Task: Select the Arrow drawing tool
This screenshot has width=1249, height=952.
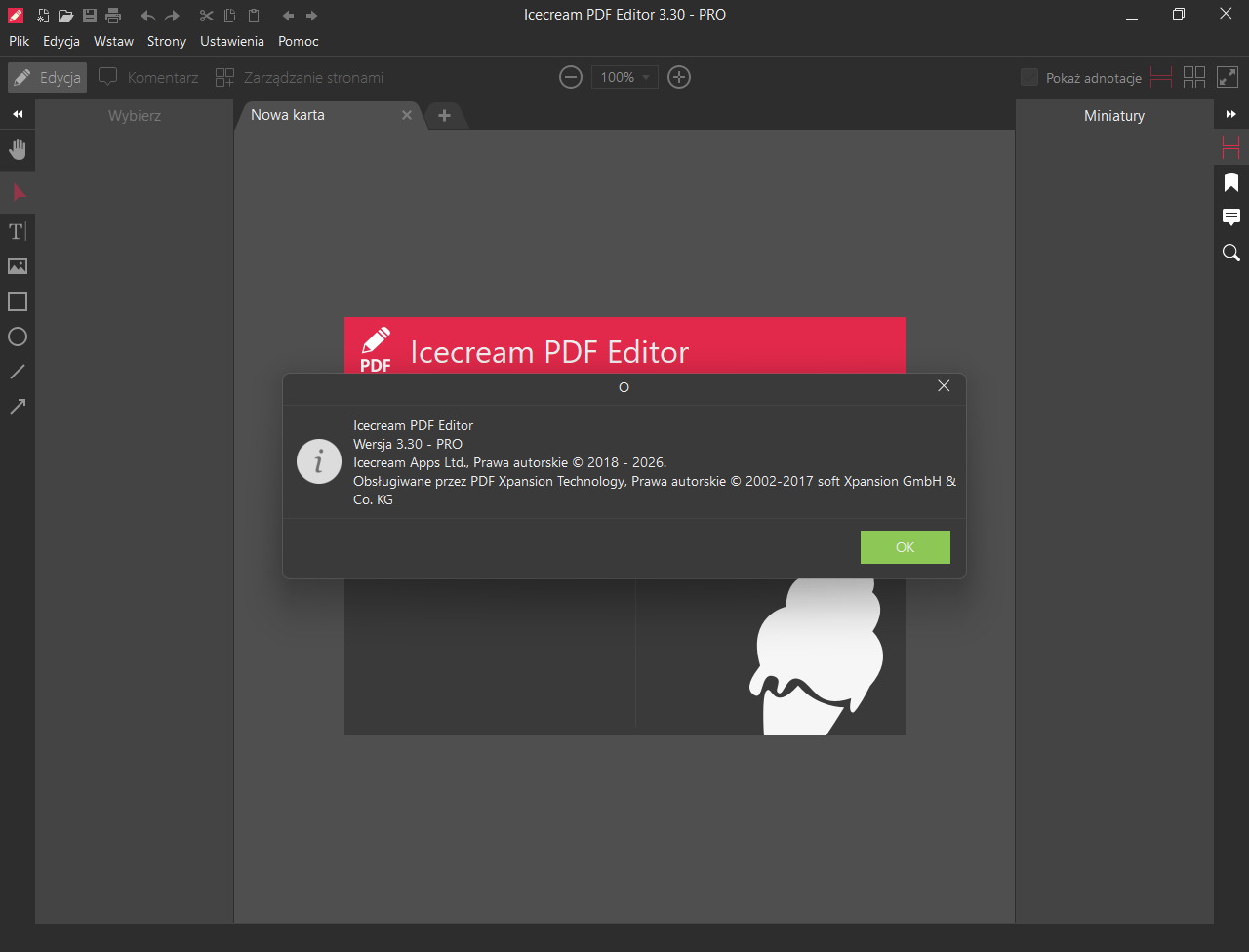Action: [18, 407]
